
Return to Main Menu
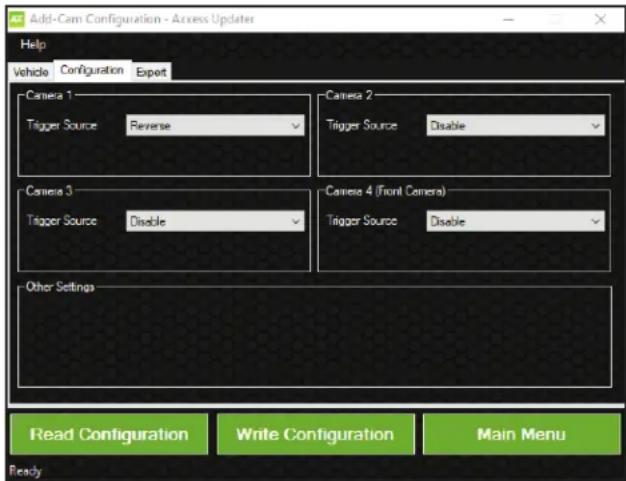[522, 434]
